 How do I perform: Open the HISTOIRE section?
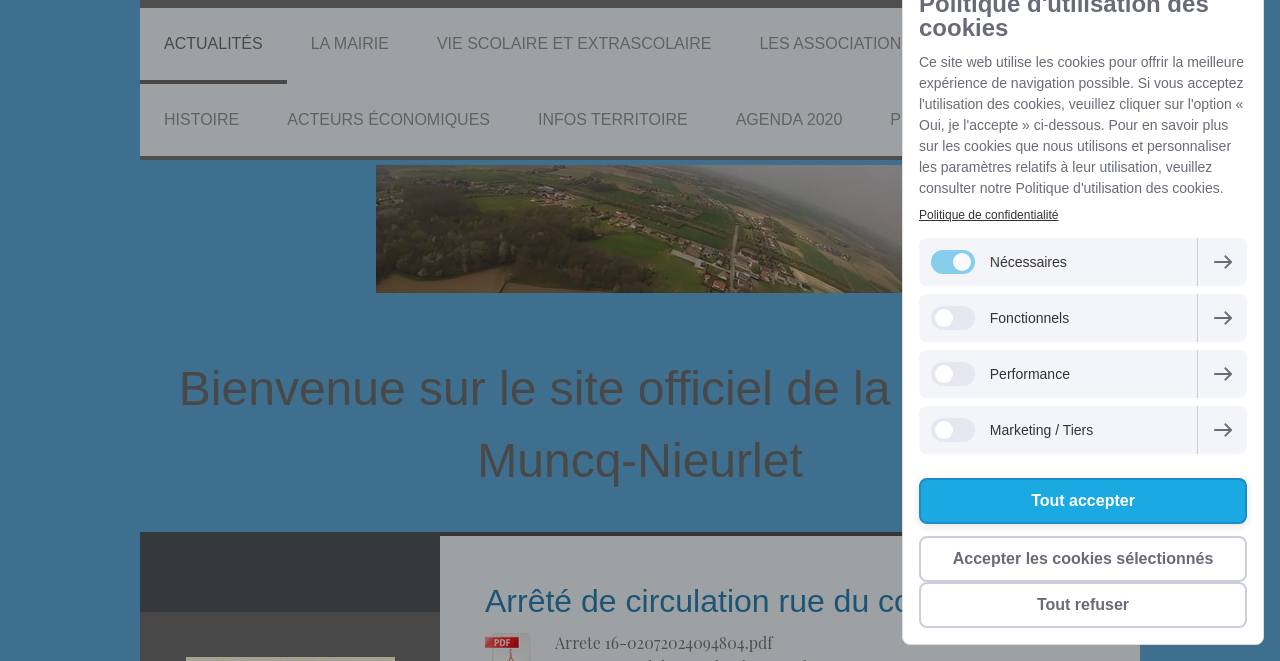pos(201,118)
